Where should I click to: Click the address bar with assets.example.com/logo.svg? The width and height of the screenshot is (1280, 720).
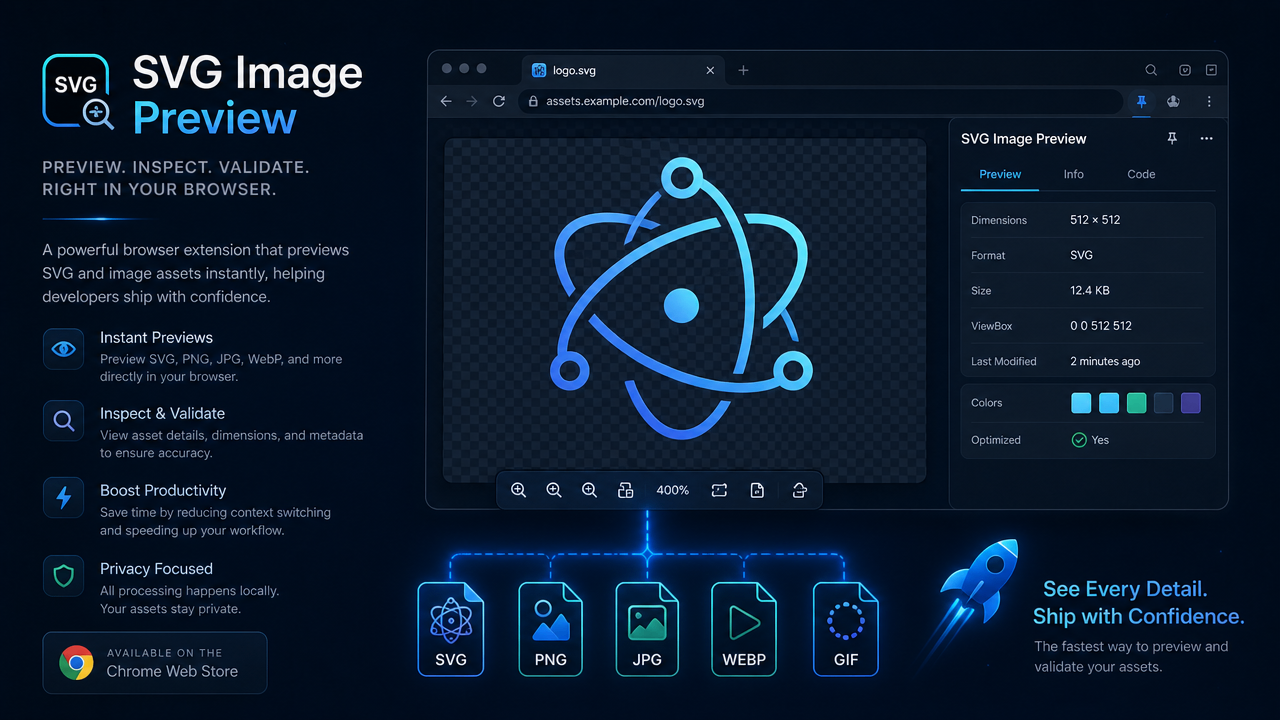pos(820,101)
